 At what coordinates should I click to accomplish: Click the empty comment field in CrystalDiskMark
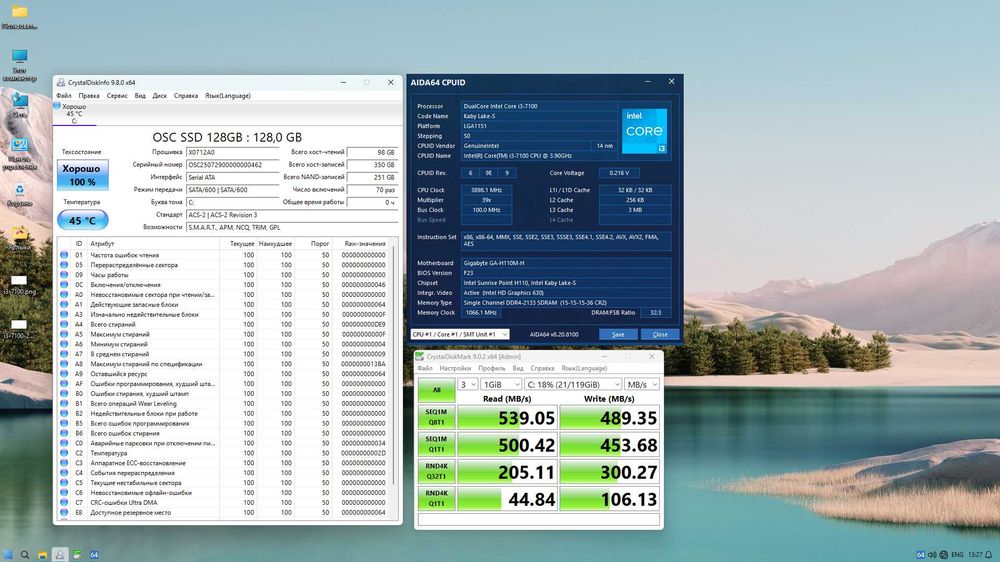tap(538, 519)
